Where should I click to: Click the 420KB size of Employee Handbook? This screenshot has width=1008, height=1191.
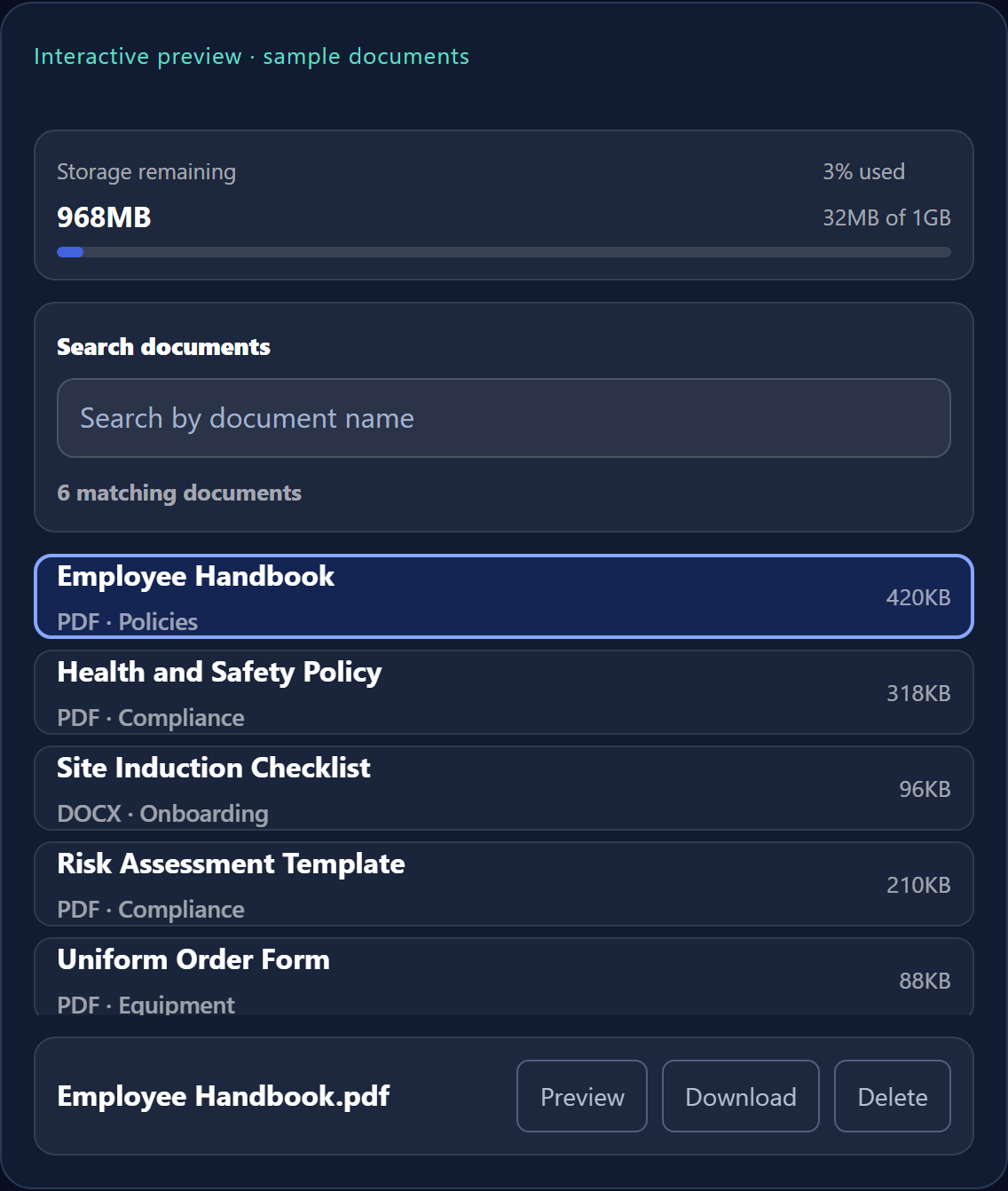[x=918, y=597]
